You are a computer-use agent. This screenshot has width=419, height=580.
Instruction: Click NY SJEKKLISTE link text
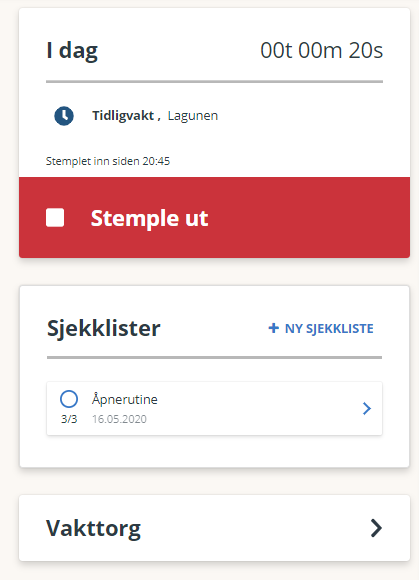point(329,328)
